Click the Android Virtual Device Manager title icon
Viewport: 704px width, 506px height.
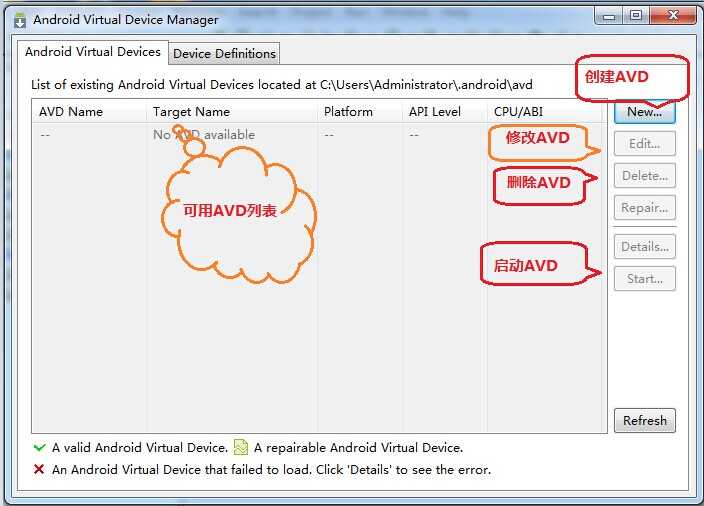tap(20, 20)
